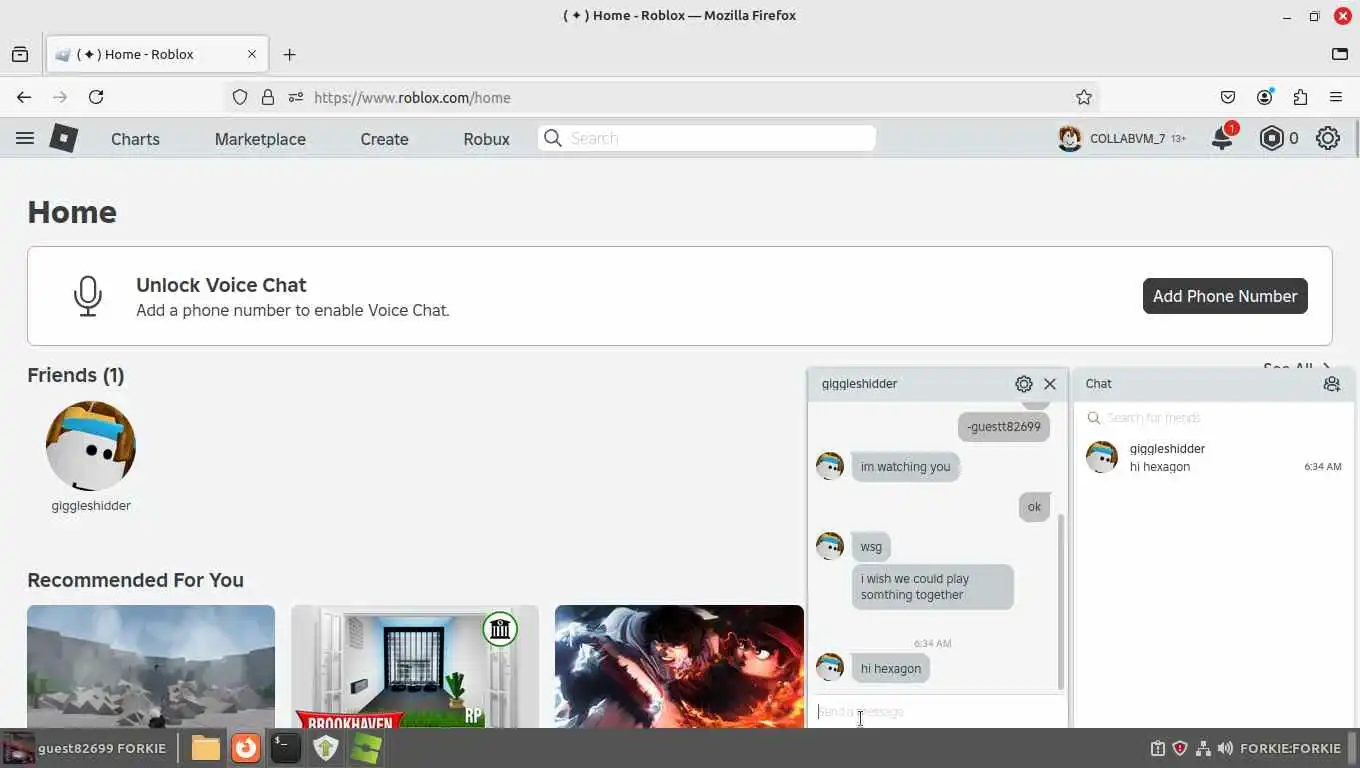Open the volume control in system tray
Viewport: 1360px width, 768px height.
pyautogui.click(x=1225, y=748)
